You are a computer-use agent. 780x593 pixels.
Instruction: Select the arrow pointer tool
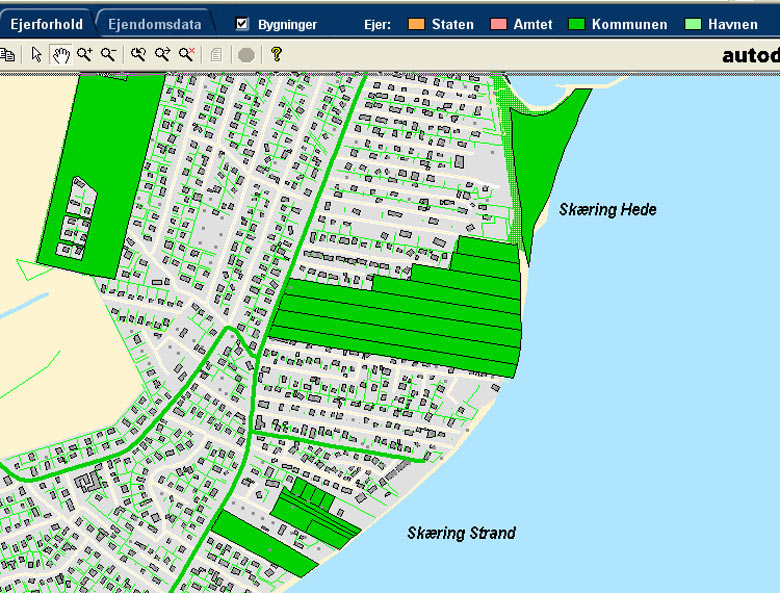click(x=36, y=55)
